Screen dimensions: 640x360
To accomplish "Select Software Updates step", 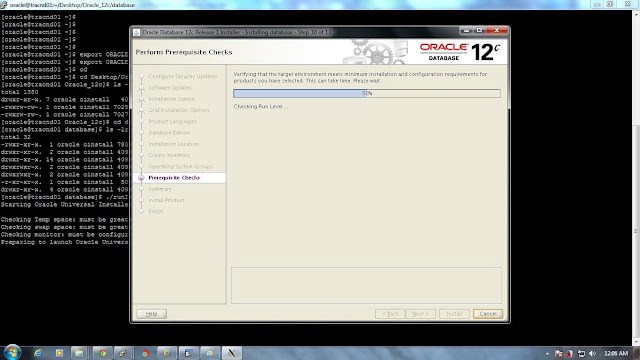I will click(x=170, y=88).
